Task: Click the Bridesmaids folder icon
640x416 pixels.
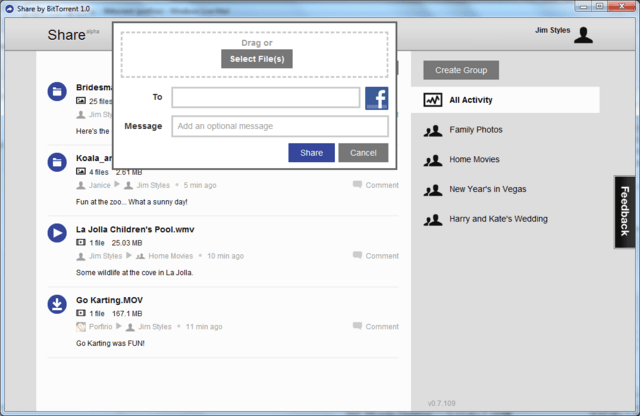Action: point(57,91)
